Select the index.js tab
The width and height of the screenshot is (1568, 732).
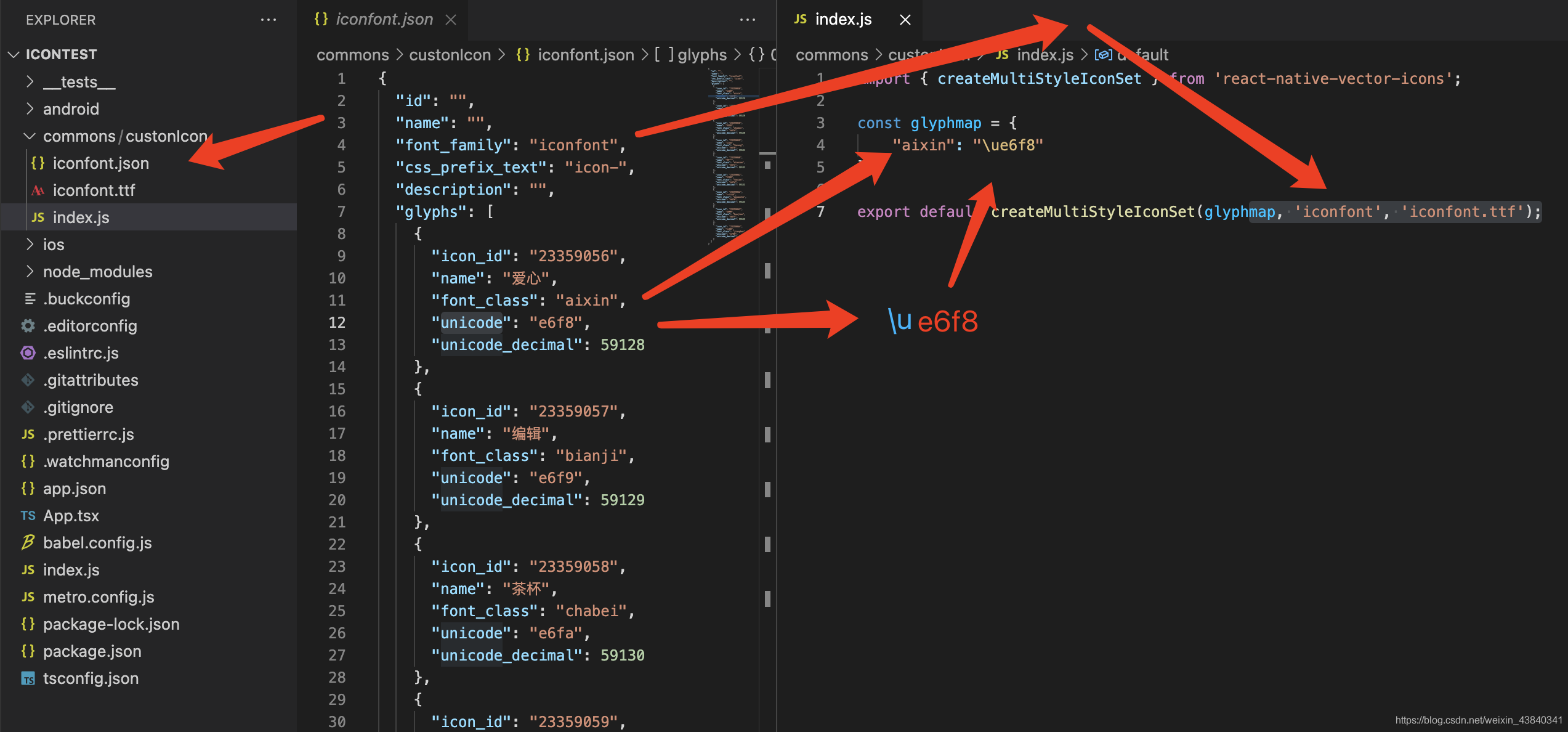click(x=844, y=19)
